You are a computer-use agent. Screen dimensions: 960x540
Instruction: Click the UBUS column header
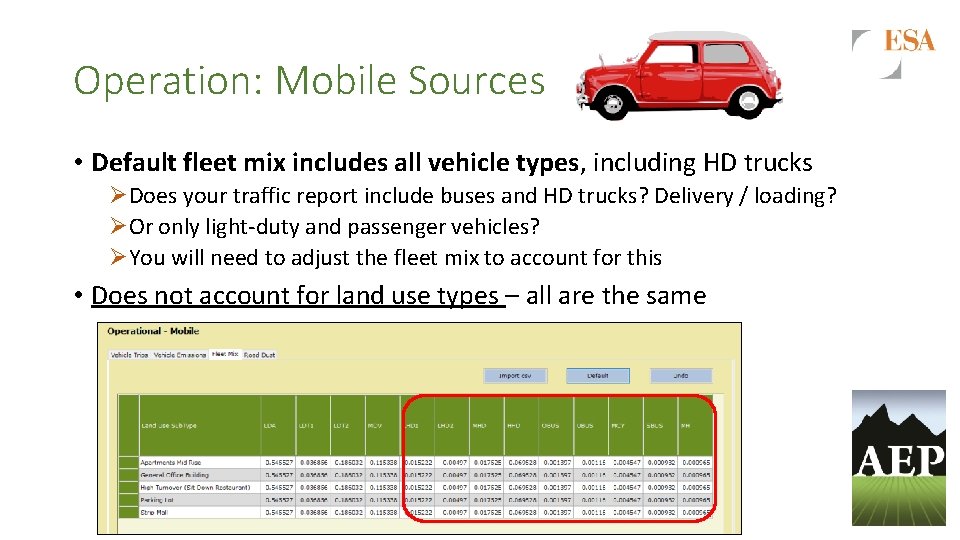tap(591, 426)
